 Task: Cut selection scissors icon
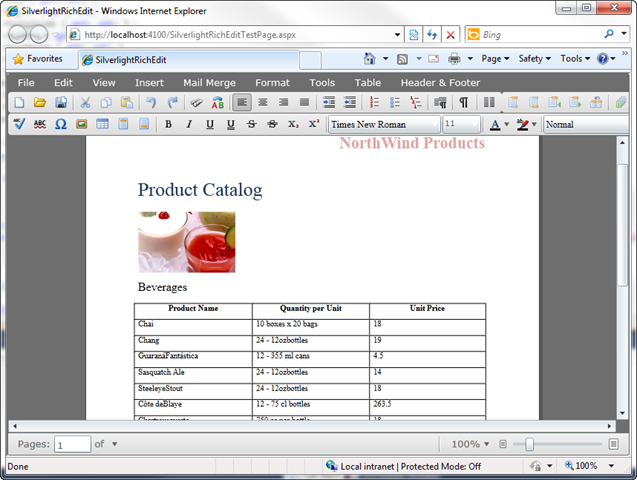click(85, 102)
